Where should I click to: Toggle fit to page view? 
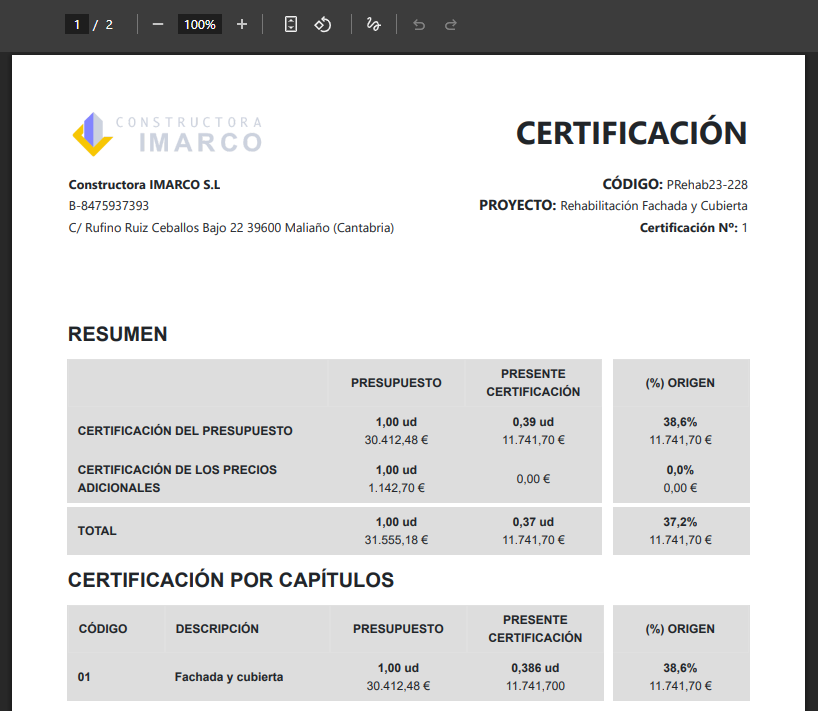click(291, 24)
